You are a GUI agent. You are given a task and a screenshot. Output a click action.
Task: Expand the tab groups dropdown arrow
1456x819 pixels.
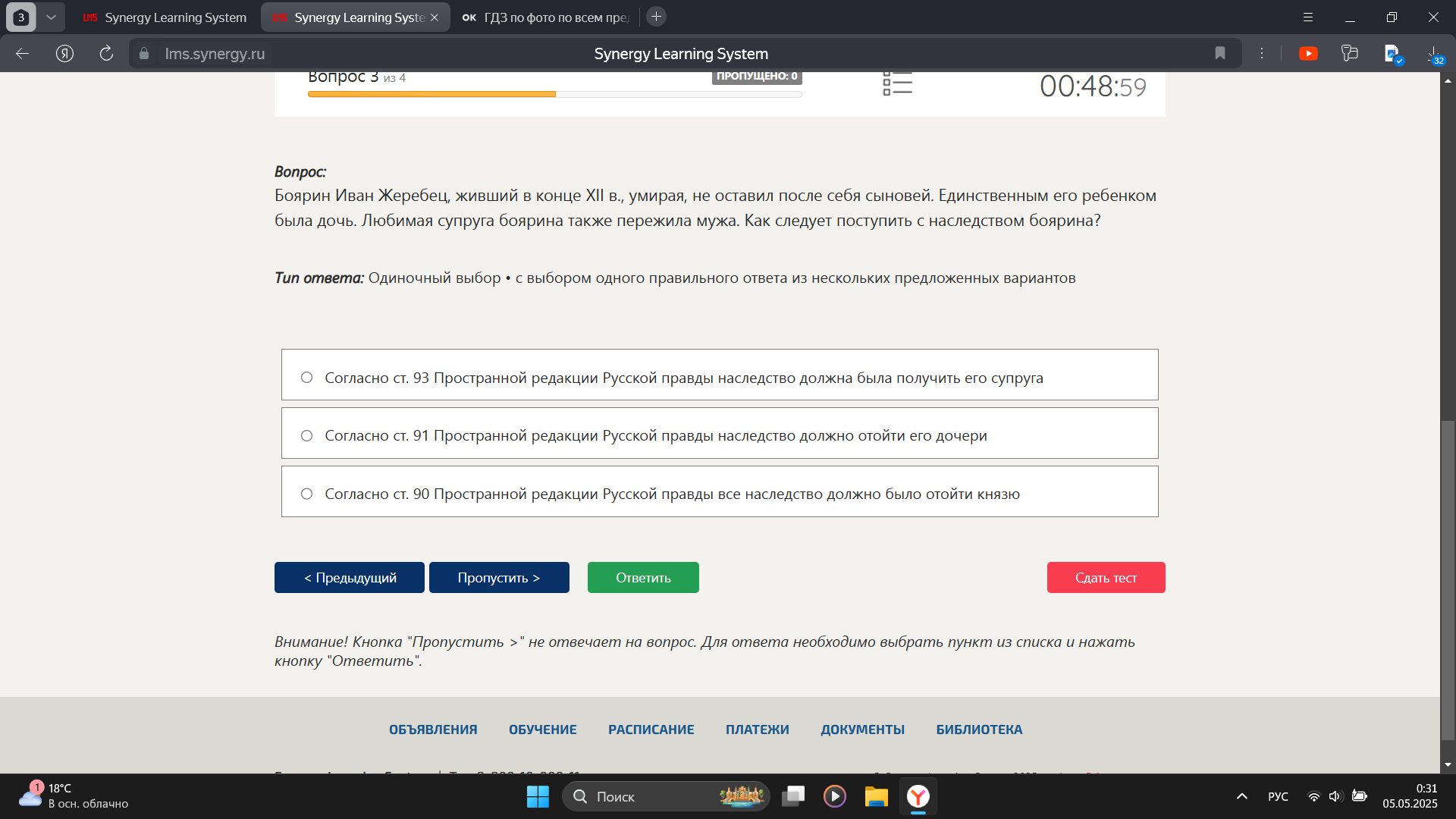pos(51,17)
